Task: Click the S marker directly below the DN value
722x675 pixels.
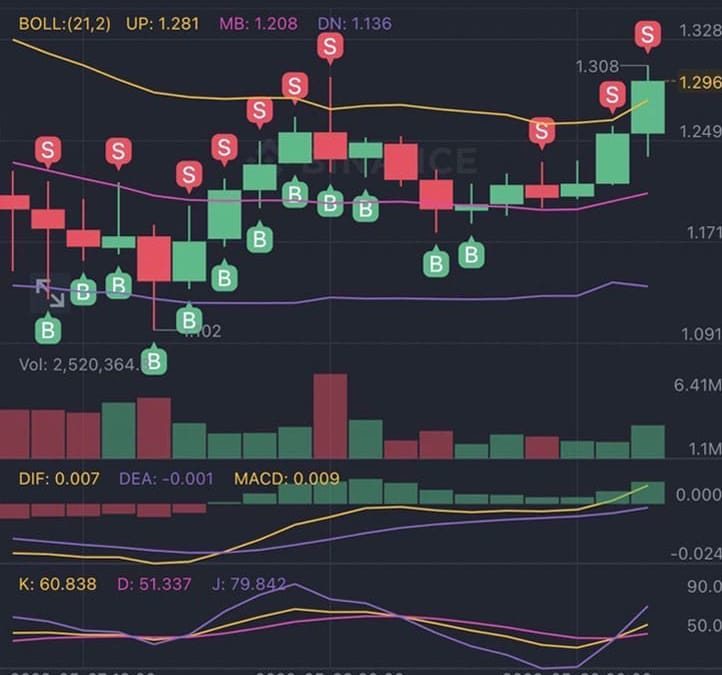Action: pos(329,46)
